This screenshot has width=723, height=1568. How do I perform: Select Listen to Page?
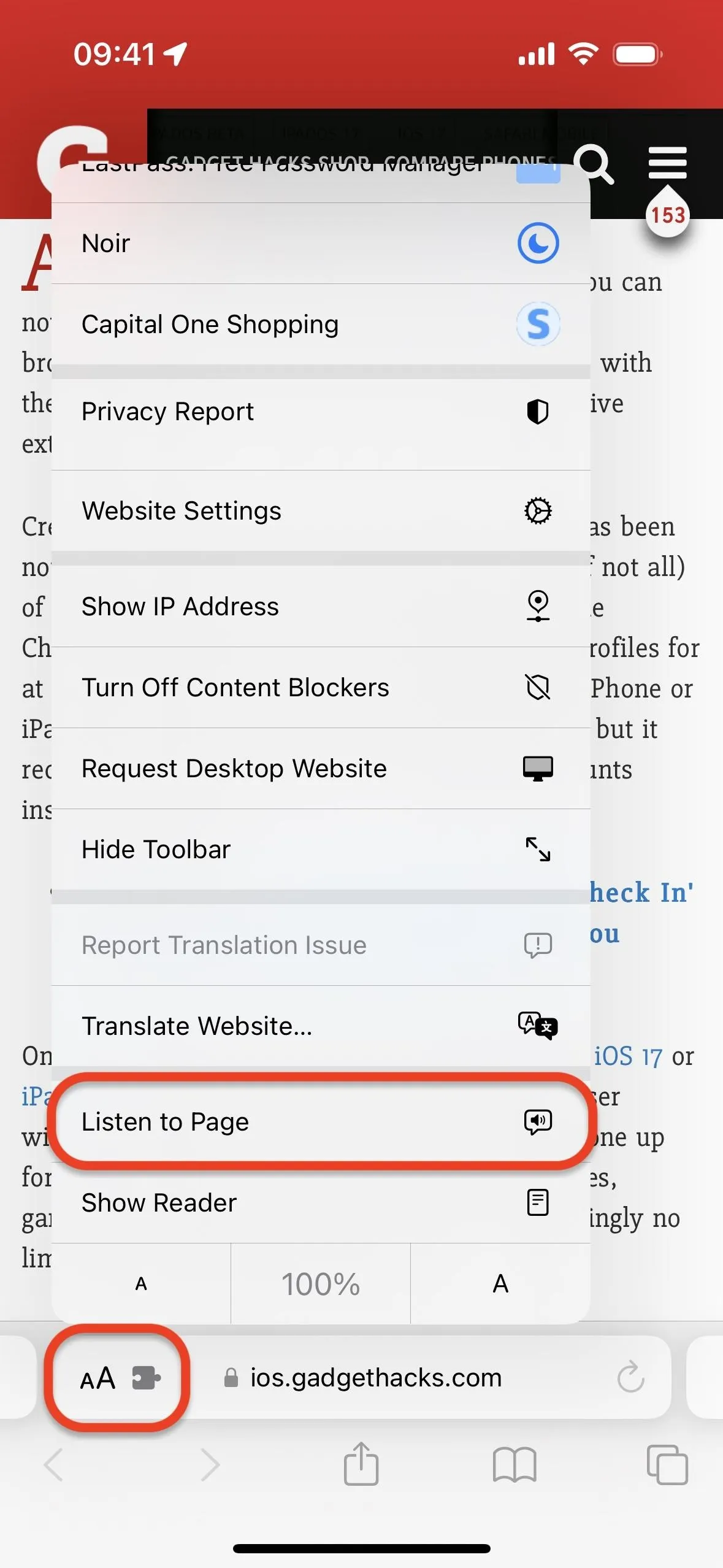click(x=321, y=1122)
